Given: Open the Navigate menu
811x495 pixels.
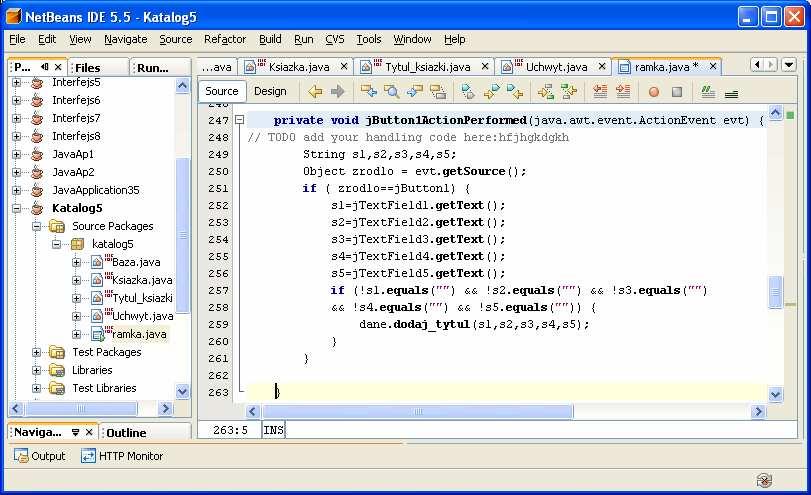Looking at the screenshot, I should pyautogui.click(x=125, y=39).
